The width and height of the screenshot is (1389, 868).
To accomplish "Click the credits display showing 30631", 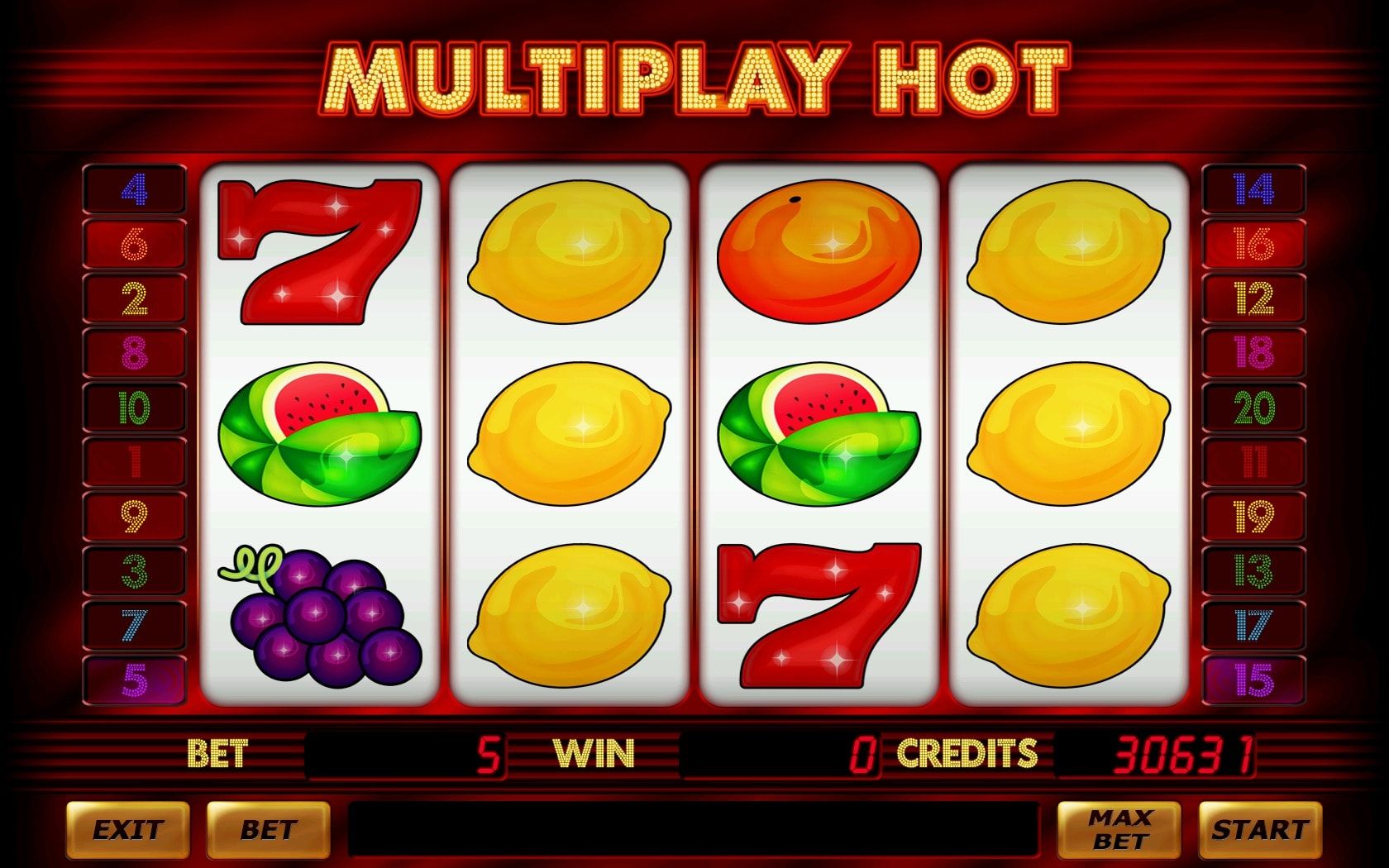I will (1155, 755).
